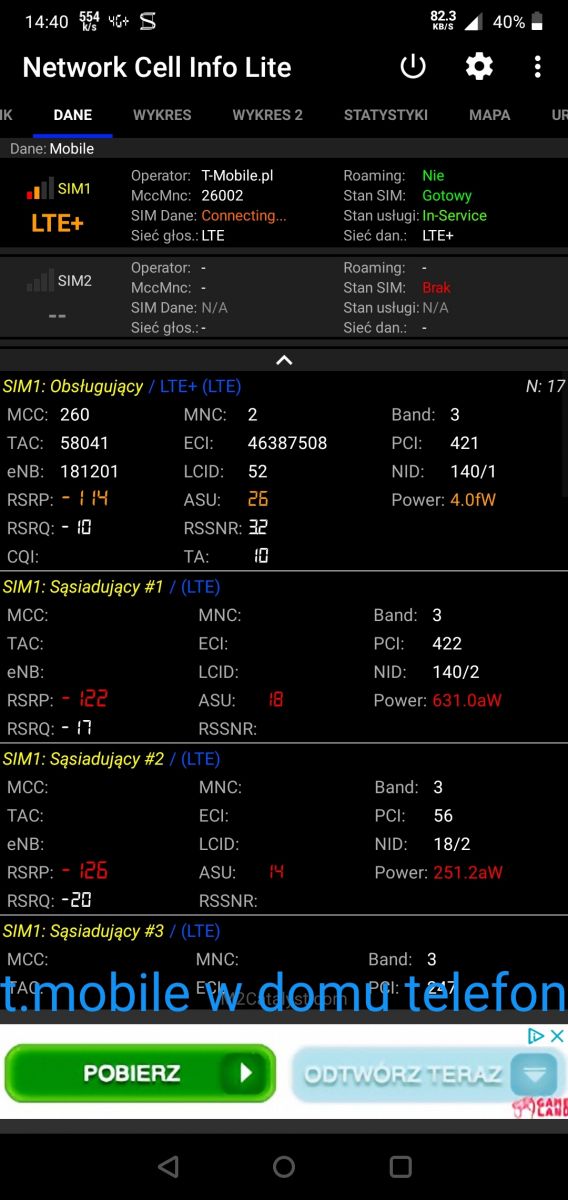Tap the power icon in app header
This screenshot has height=1200, width=568.
(413, 67)
